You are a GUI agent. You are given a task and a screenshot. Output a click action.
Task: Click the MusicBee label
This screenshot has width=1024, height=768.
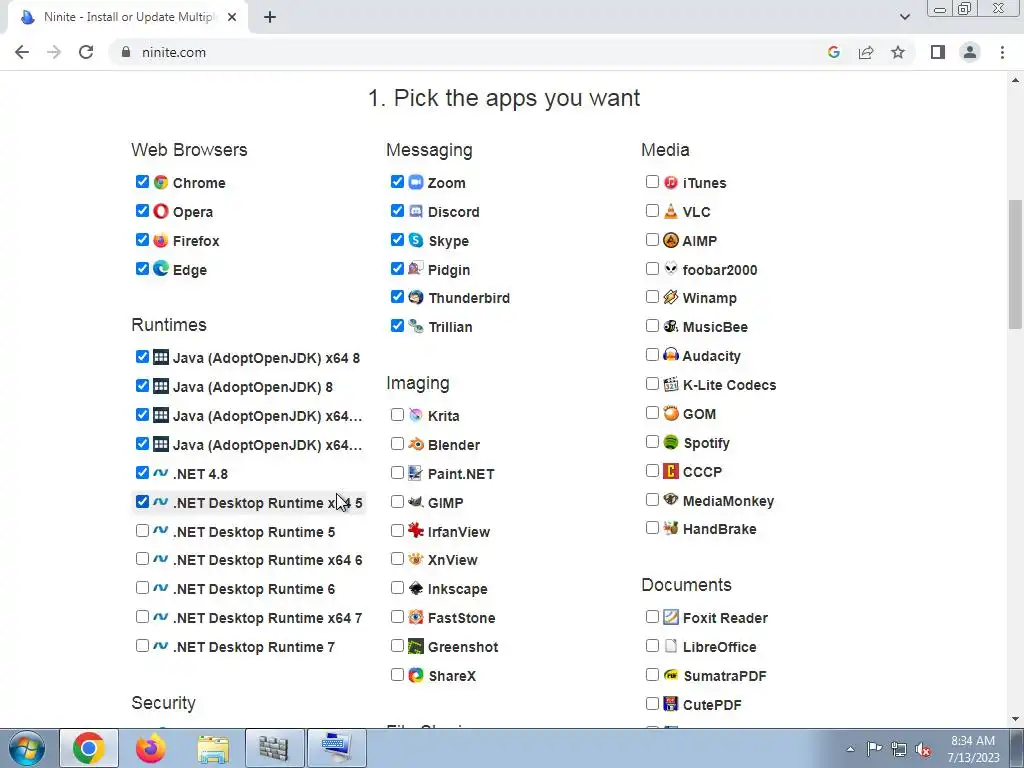[715, 327]
